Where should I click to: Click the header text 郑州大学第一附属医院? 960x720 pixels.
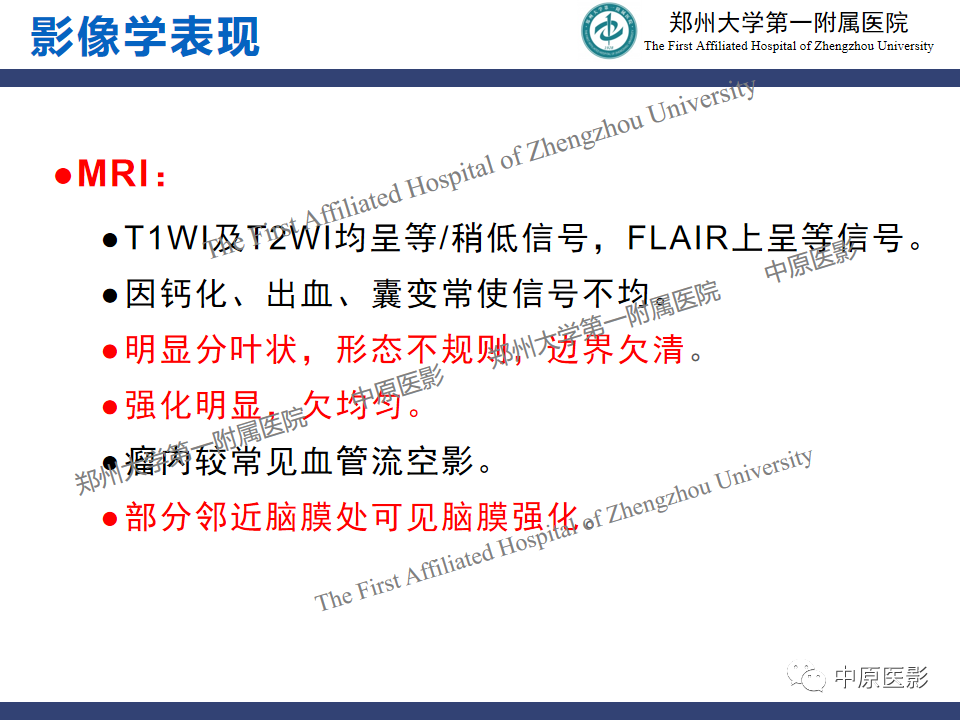click(789, 23)
